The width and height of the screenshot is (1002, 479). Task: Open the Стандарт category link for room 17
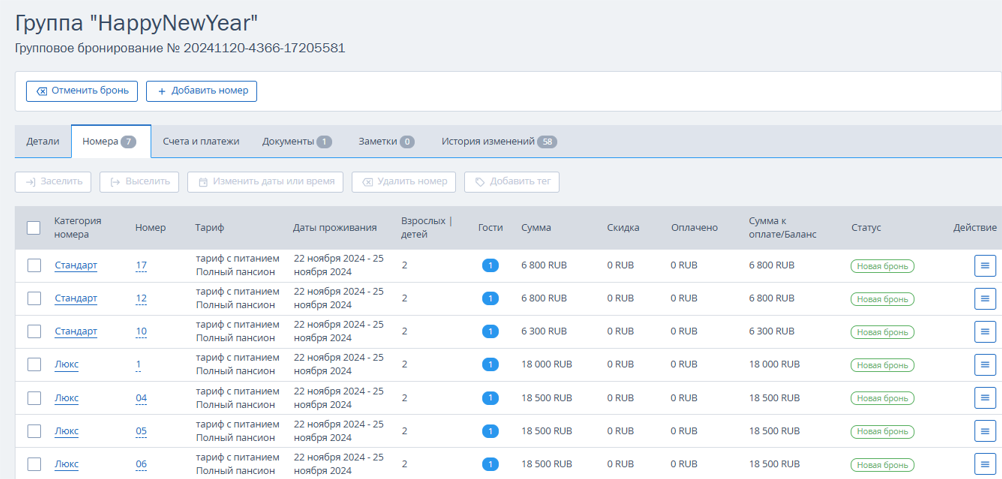pyautogui.click(x=76, y=265)
